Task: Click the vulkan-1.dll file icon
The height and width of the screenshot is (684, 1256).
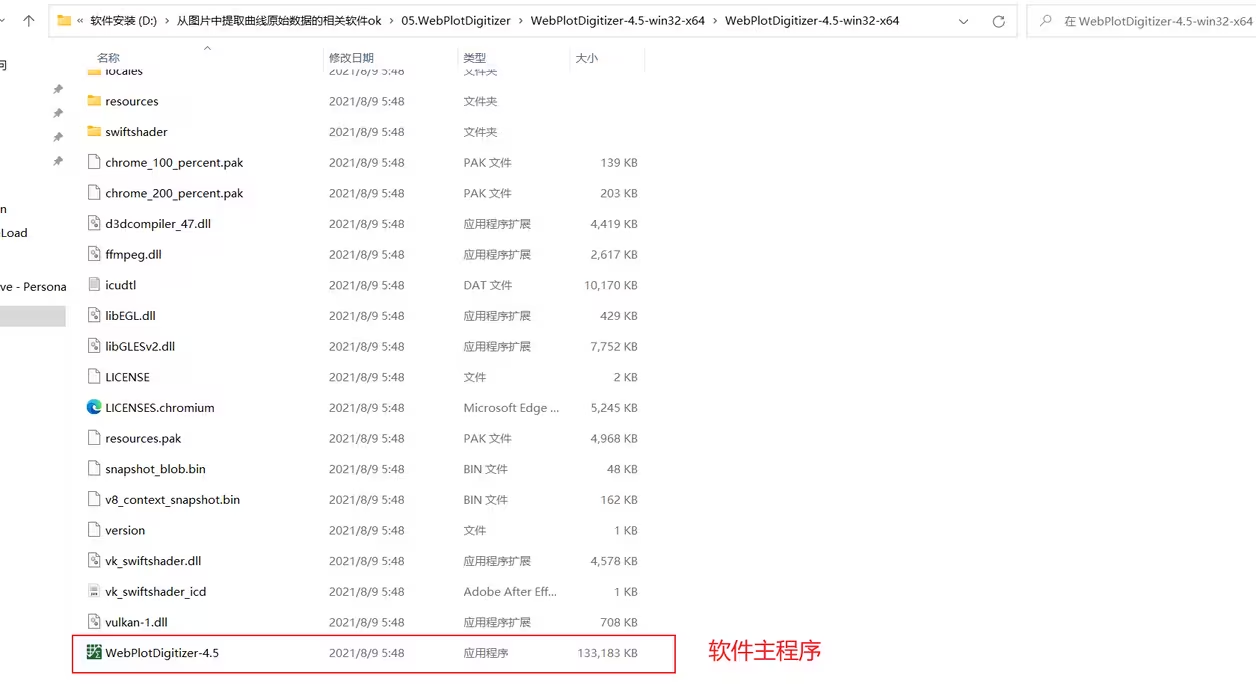Action: [x=94, y=622]
